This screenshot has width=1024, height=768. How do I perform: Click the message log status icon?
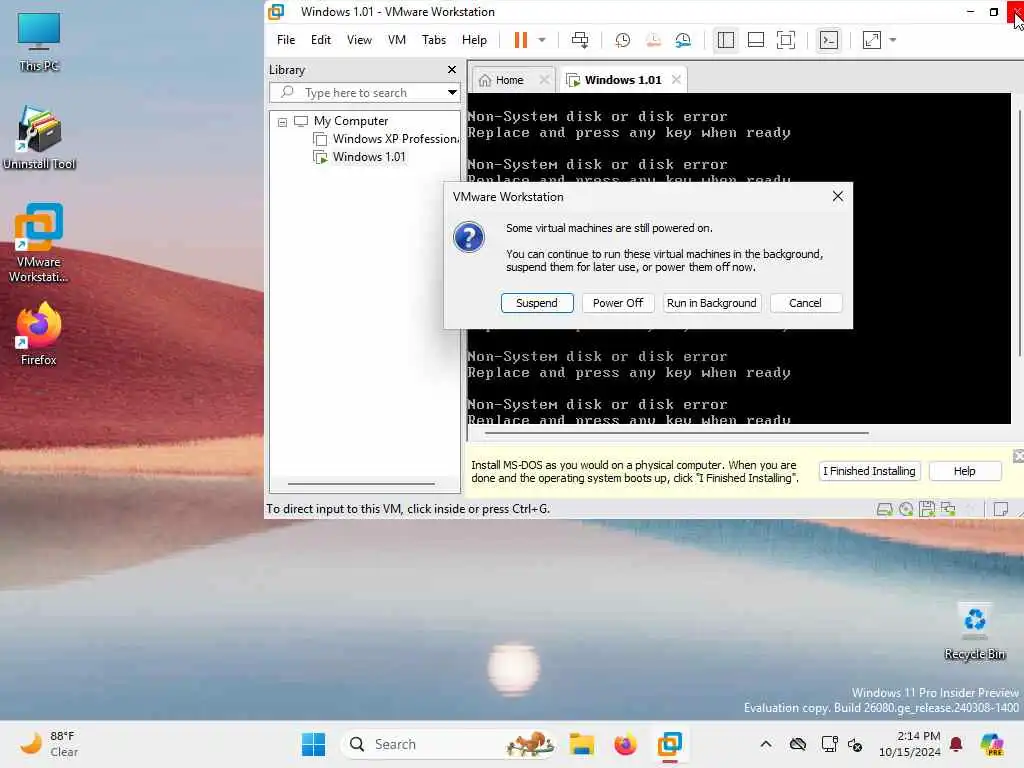1000,509
